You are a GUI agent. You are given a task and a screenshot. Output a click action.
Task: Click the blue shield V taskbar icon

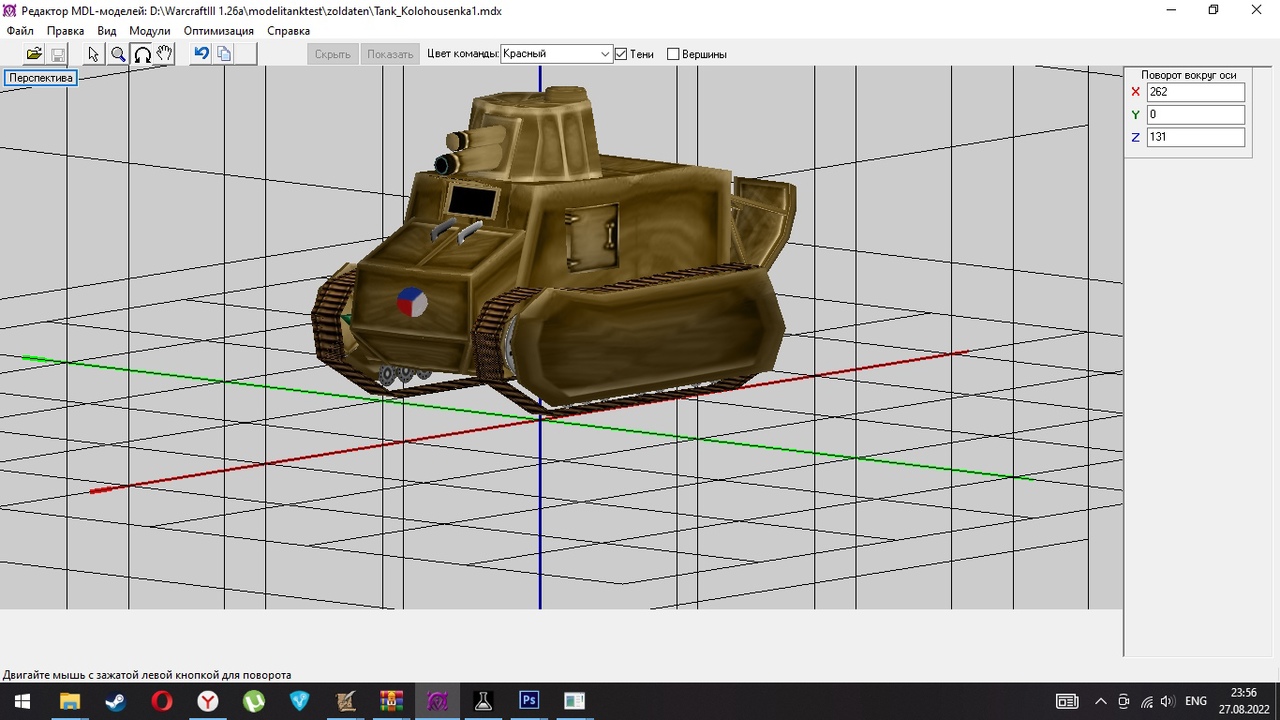pos(299,701)
